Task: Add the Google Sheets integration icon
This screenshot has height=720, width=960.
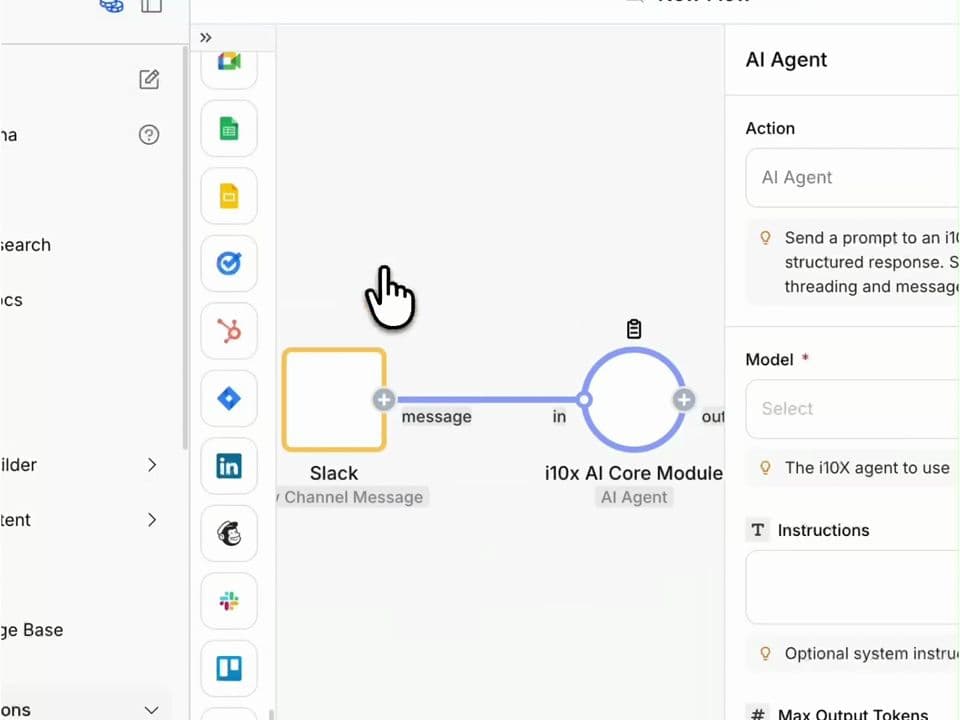Action: [229, 129]
